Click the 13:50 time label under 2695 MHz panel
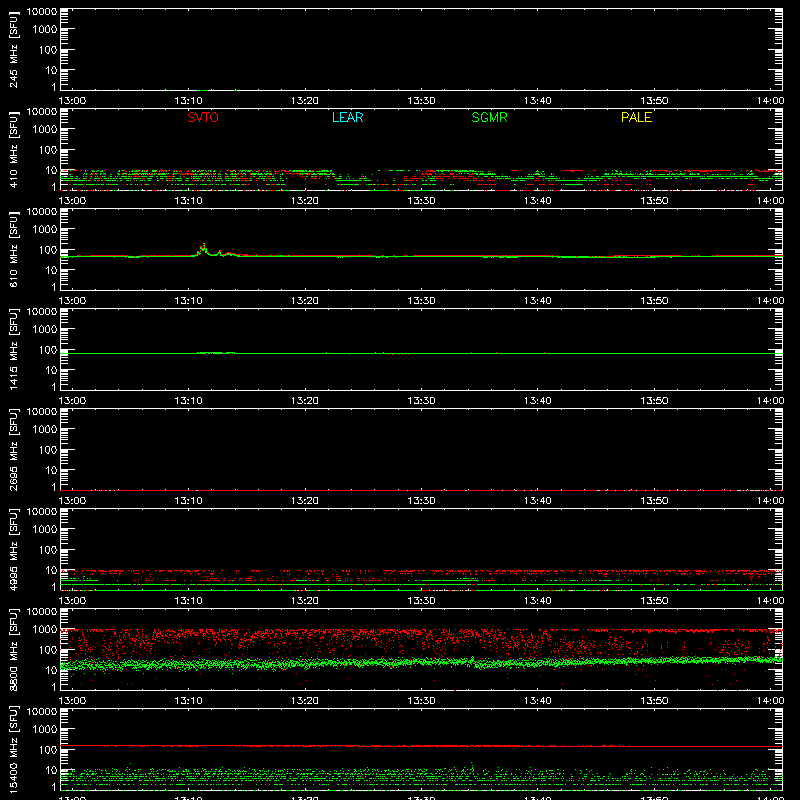Viewport: 800px width, 800px height. (x=654, y=501)
